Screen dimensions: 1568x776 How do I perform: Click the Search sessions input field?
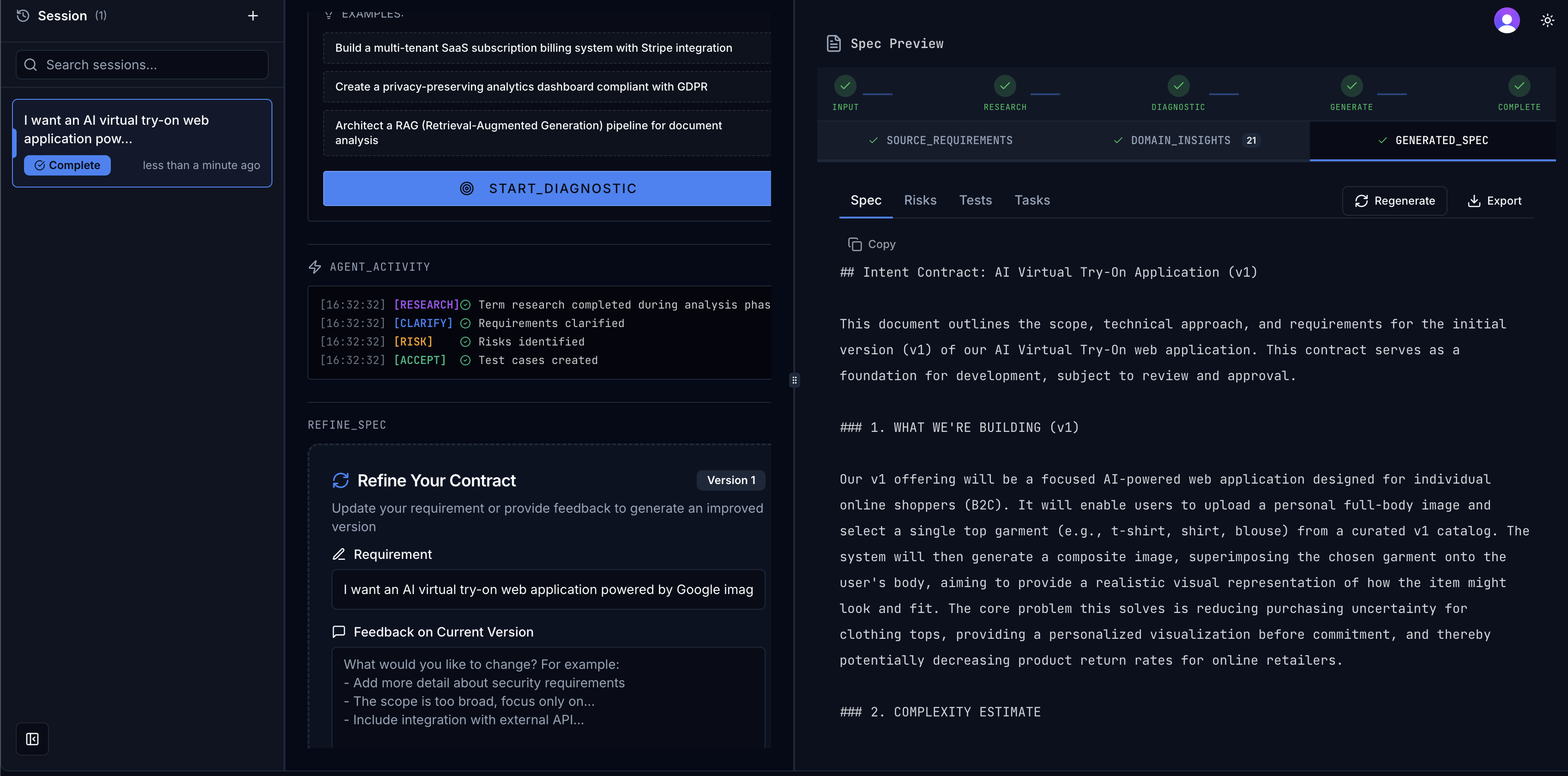tap(142, 65)
